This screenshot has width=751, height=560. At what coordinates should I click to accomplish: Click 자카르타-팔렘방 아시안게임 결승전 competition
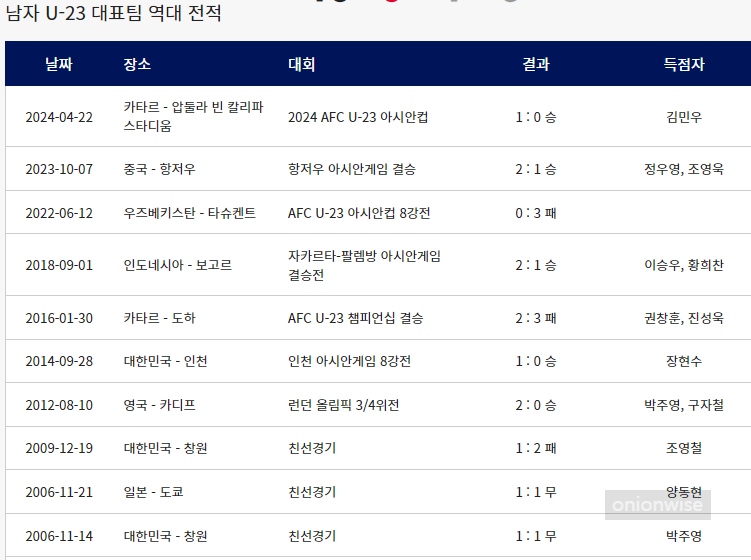pyautogui.click(x=364, y=265)
